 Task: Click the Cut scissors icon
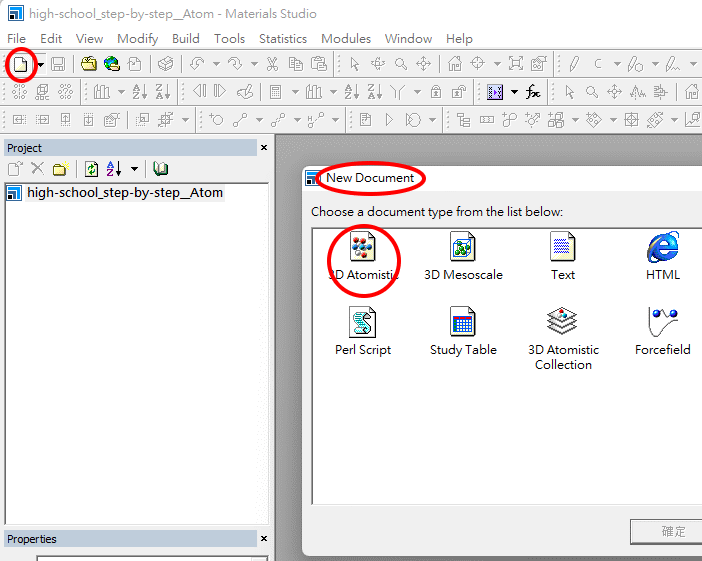[x=272, y=64]
